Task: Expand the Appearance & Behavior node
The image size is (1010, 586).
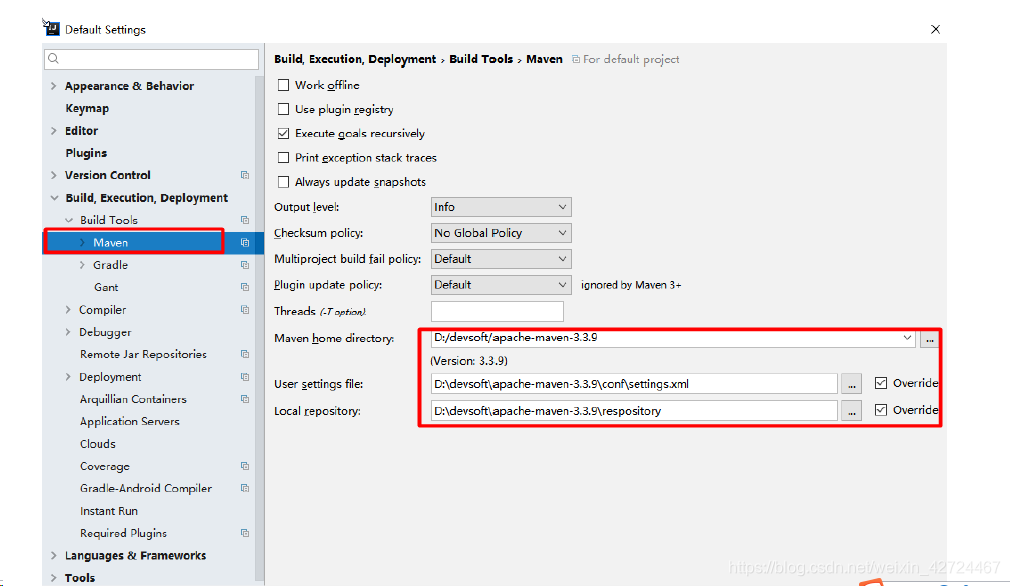Action: [53, 86]
